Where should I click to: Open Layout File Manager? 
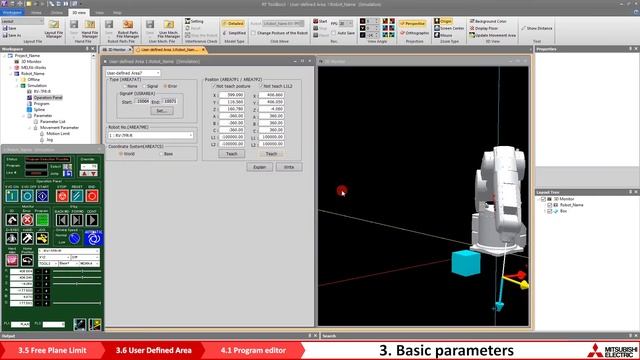point(54,29)
